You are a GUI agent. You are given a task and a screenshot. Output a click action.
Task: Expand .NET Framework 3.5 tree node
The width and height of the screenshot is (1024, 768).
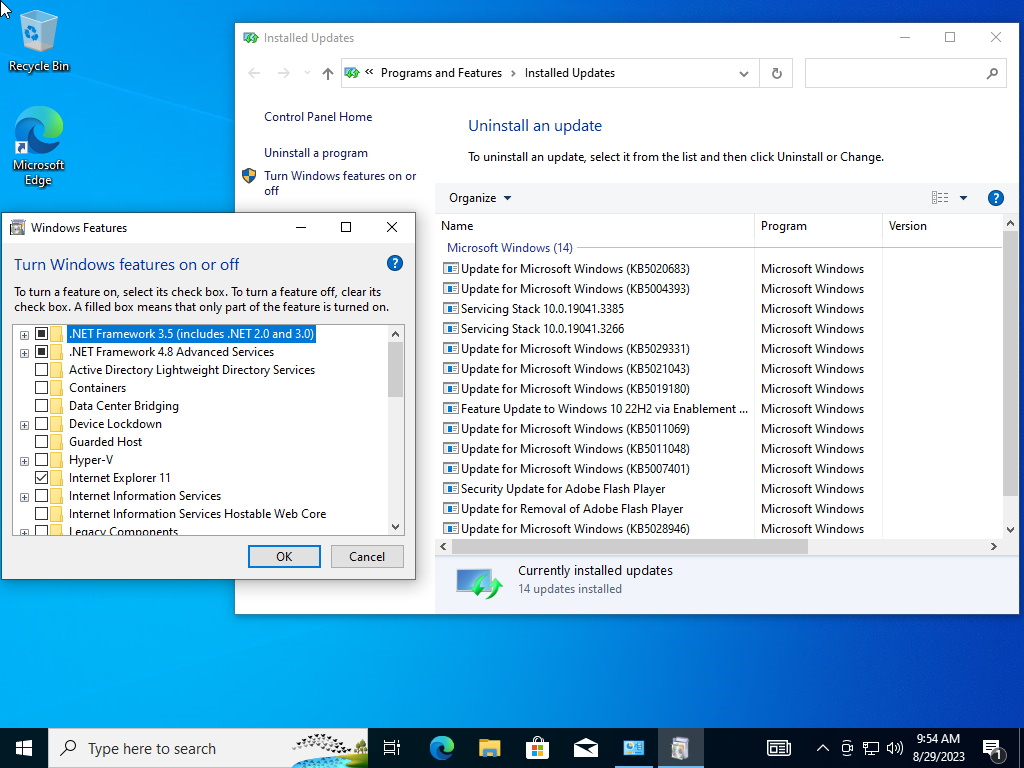[x=24, y=335]
